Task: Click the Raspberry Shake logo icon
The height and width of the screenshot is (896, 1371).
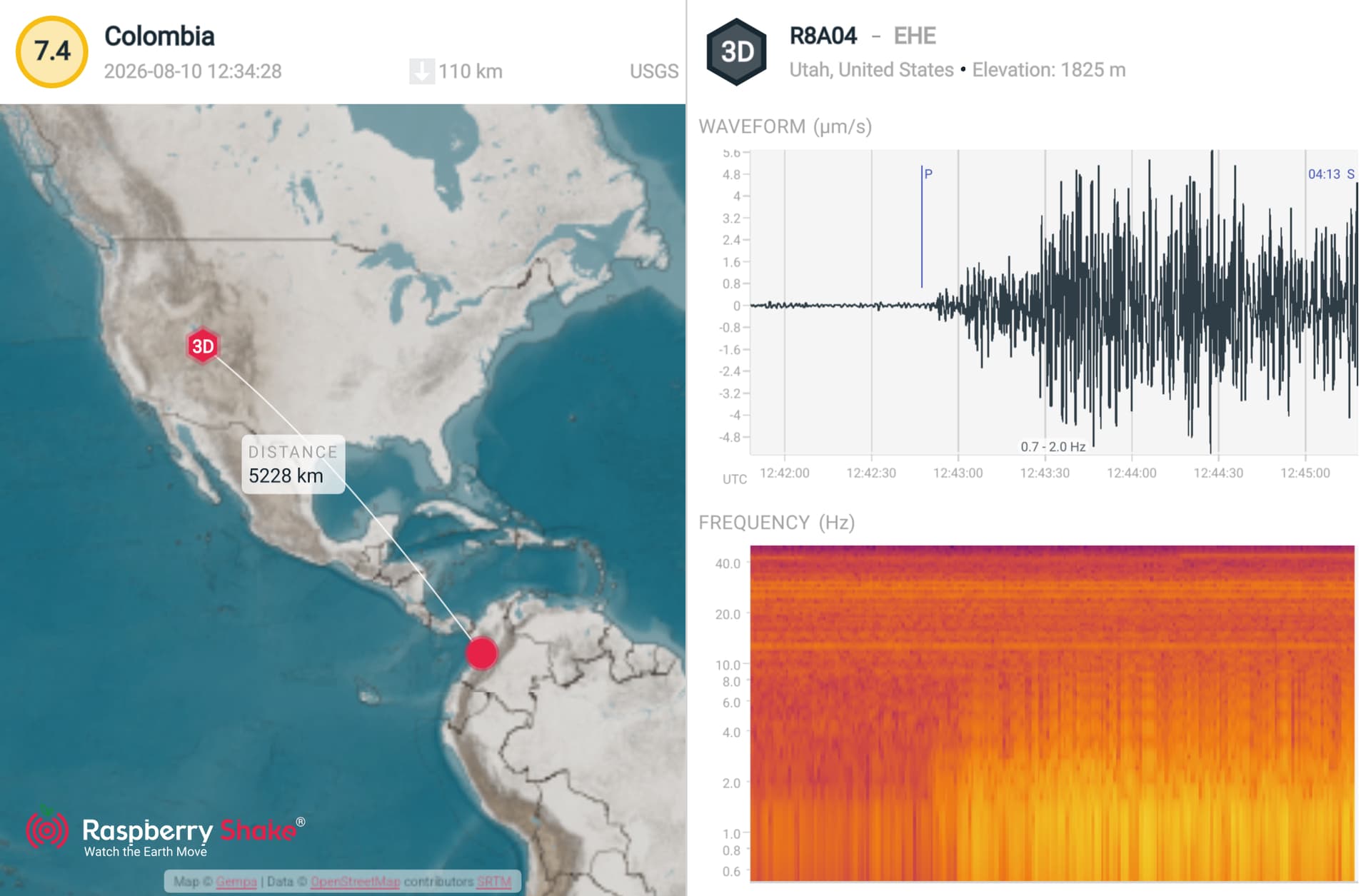Action: click(47, 830)
